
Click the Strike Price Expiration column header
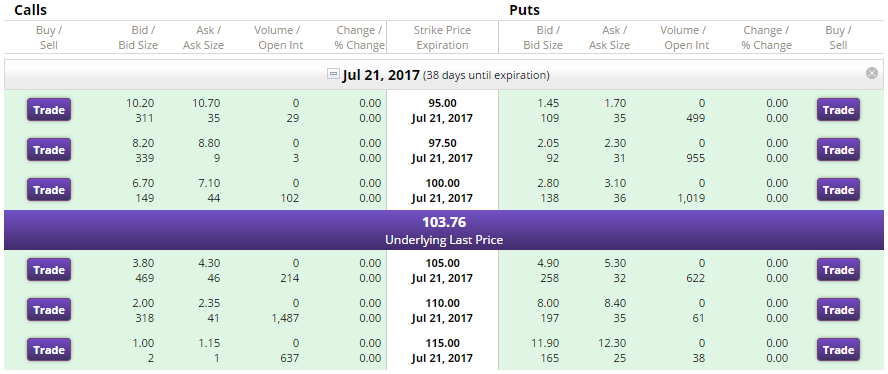click(442, 37)
